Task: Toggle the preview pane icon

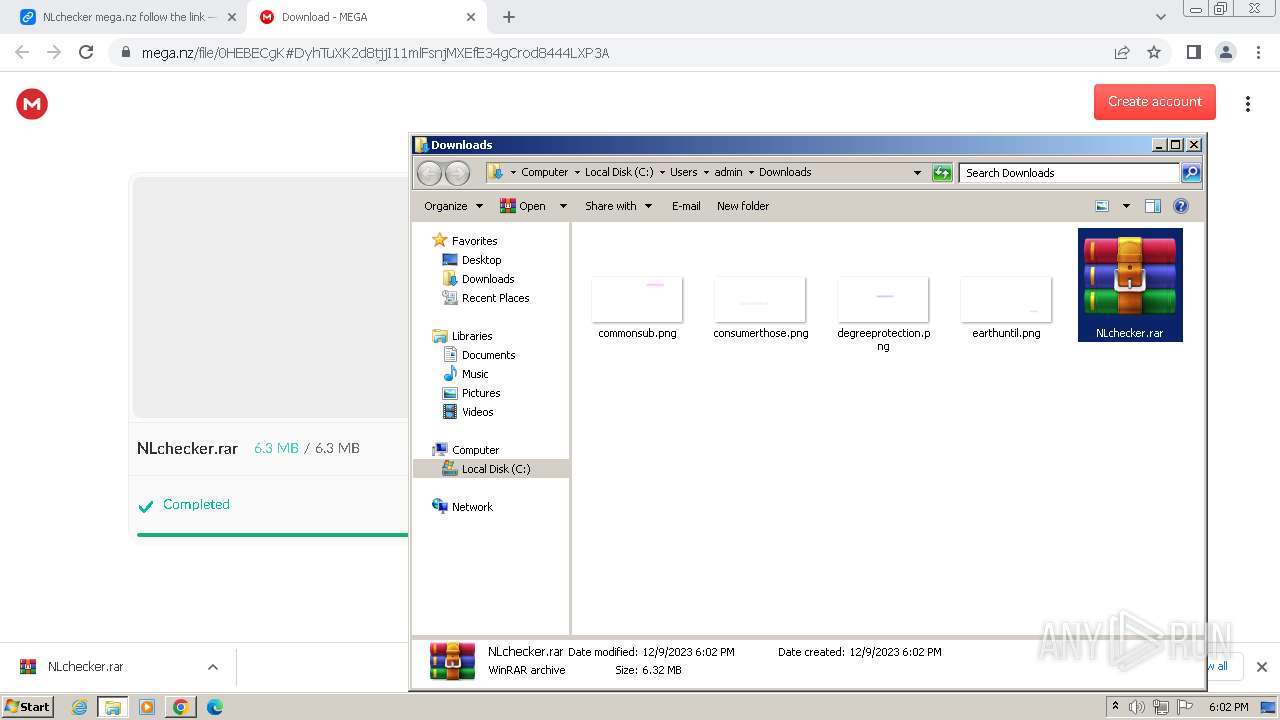Action: [1153, 206]
